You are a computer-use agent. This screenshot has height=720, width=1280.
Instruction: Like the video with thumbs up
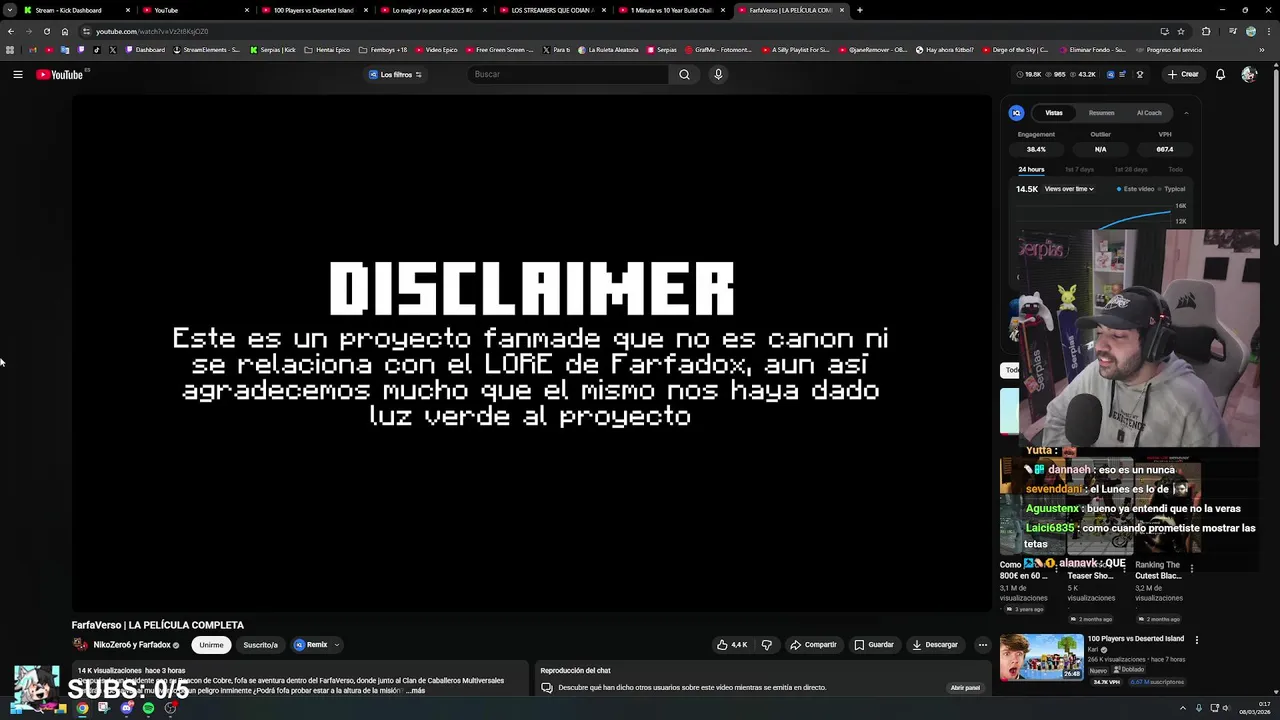[732, 645]
